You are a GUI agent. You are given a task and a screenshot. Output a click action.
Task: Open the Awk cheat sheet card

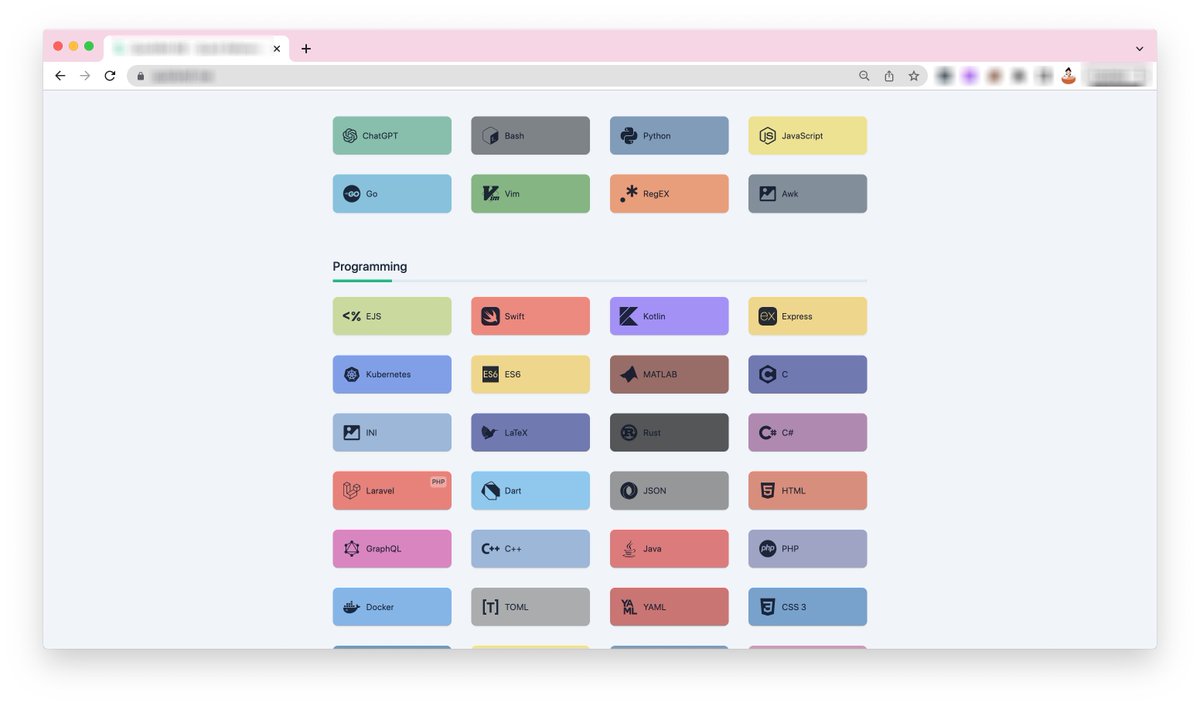click(x=807, y=194)
